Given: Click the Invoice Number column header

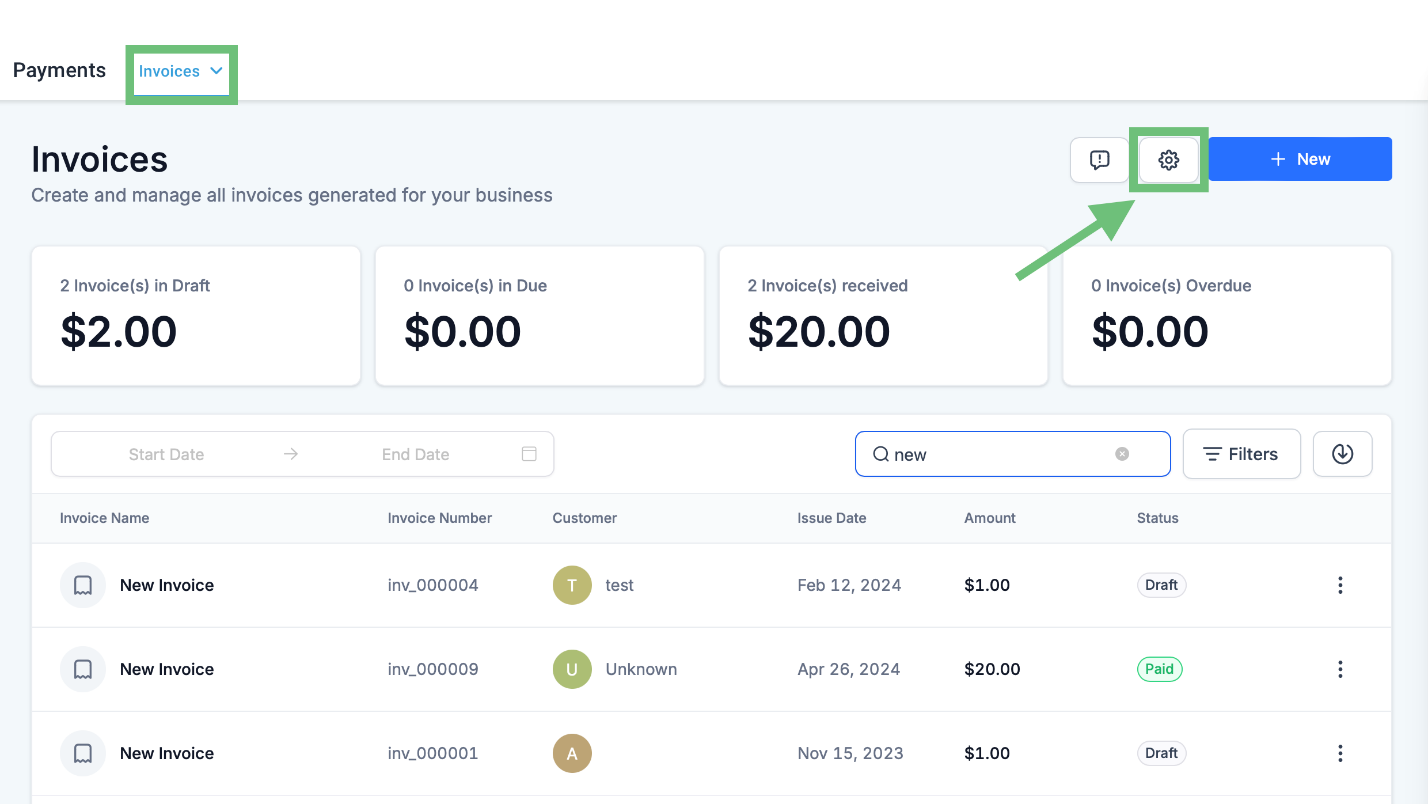Looking at the screenshot, I should click(x=440, y=518).
